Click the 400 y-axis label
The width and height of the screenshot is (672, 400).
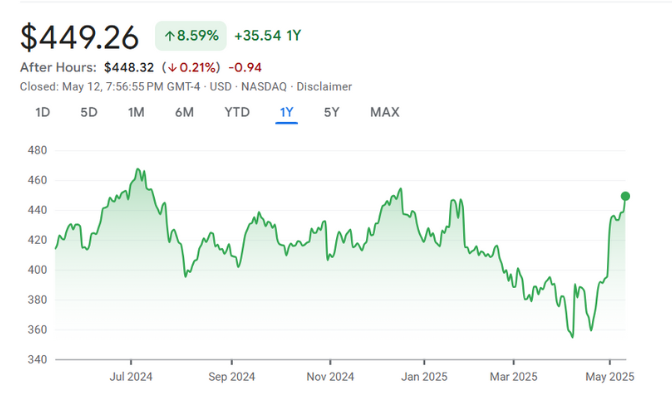click(x=37, y=270)
